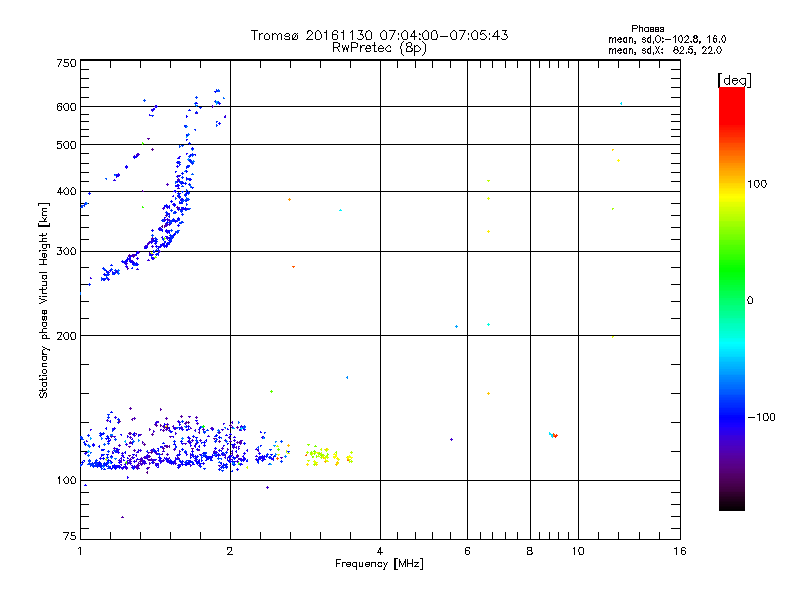Click the x-axis tick label "2"
The height and width of the screenshot is (600, 800).
230,551
